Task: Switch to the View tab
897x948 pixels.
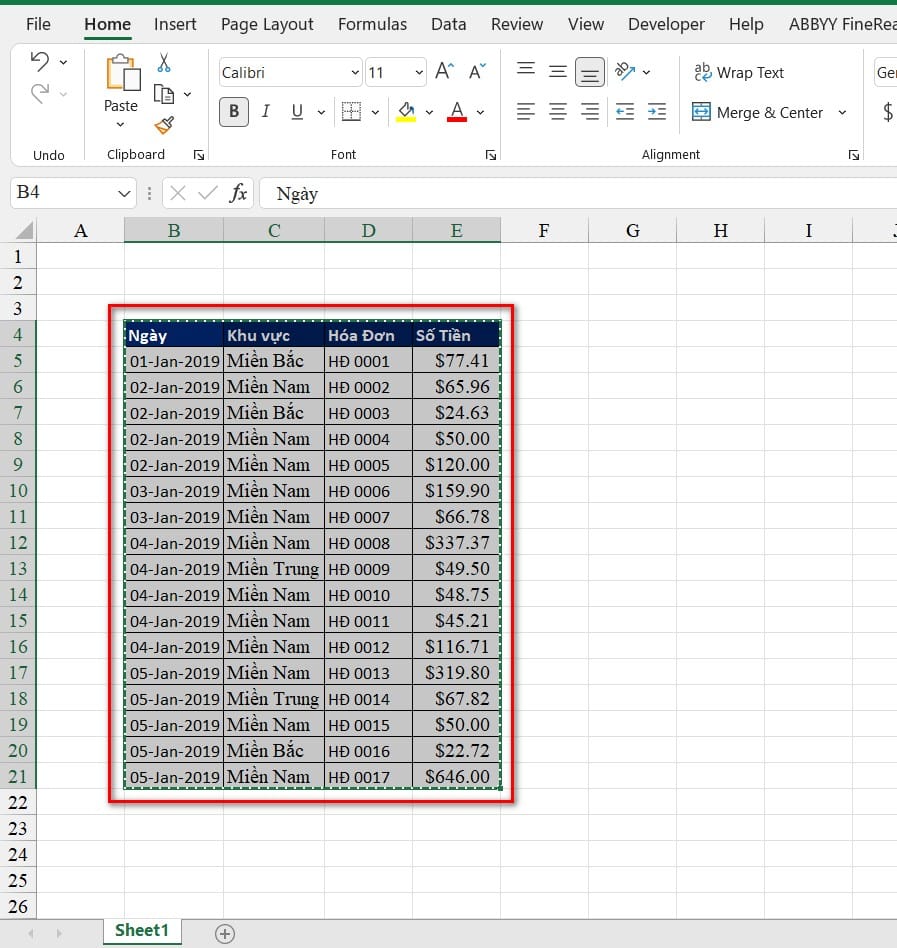Action: pyautogui.click(x=586, y=24)
